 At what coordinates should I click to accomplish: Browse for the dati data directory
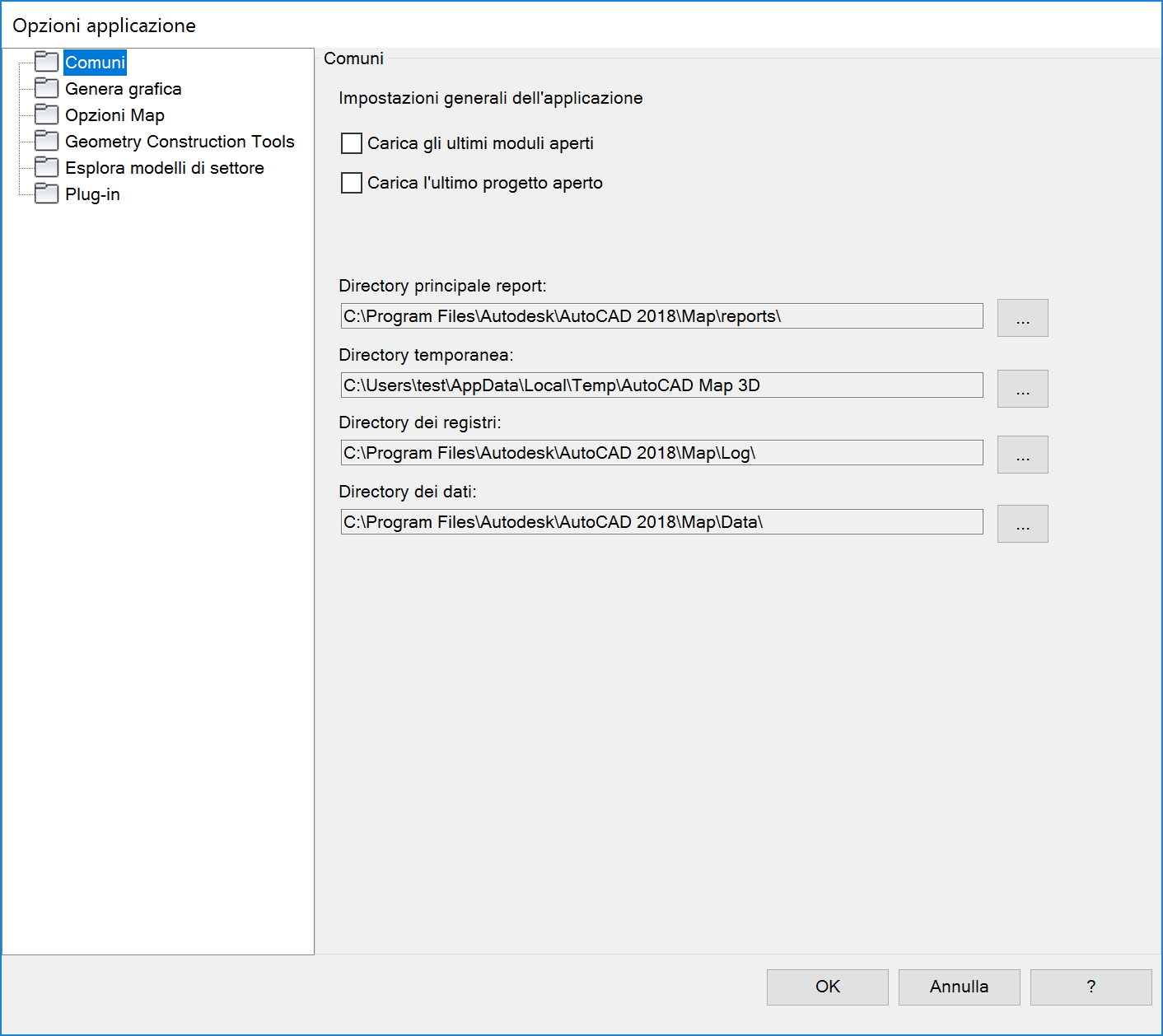point(1022,524)
